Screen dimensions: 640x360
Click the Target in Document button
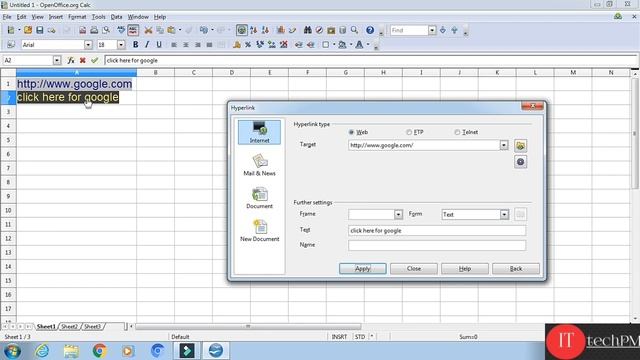pyautogui.click(x=520, y=162)
